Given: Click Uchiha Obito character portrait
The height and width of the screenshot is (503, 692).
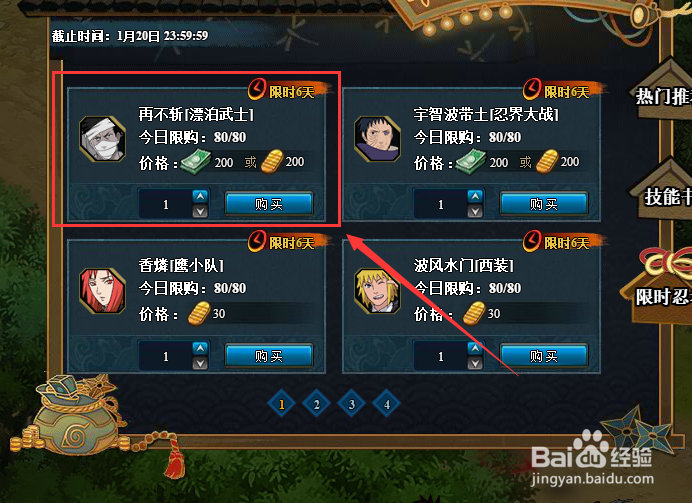Looking at the screenshot, I should tap(377, 139).
